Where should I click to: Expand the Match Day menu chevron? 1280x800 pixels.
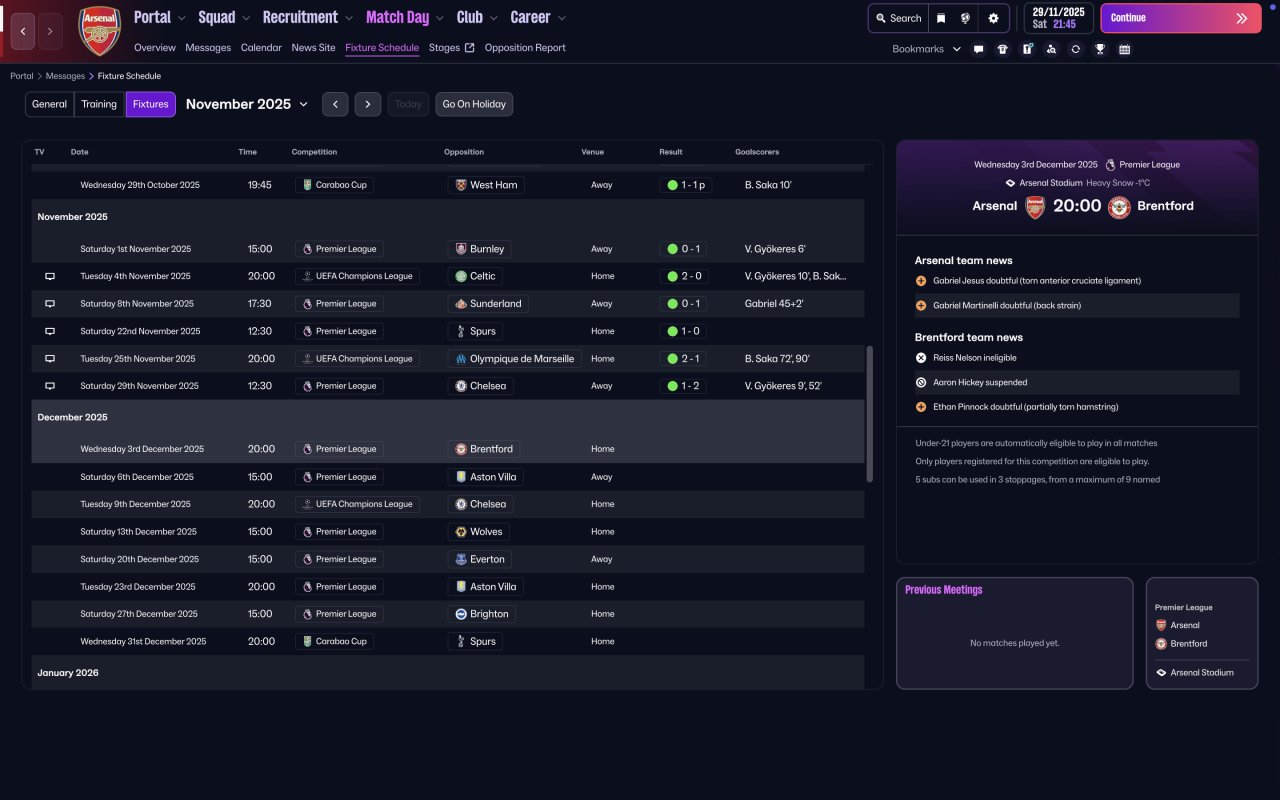click(439, 18)
